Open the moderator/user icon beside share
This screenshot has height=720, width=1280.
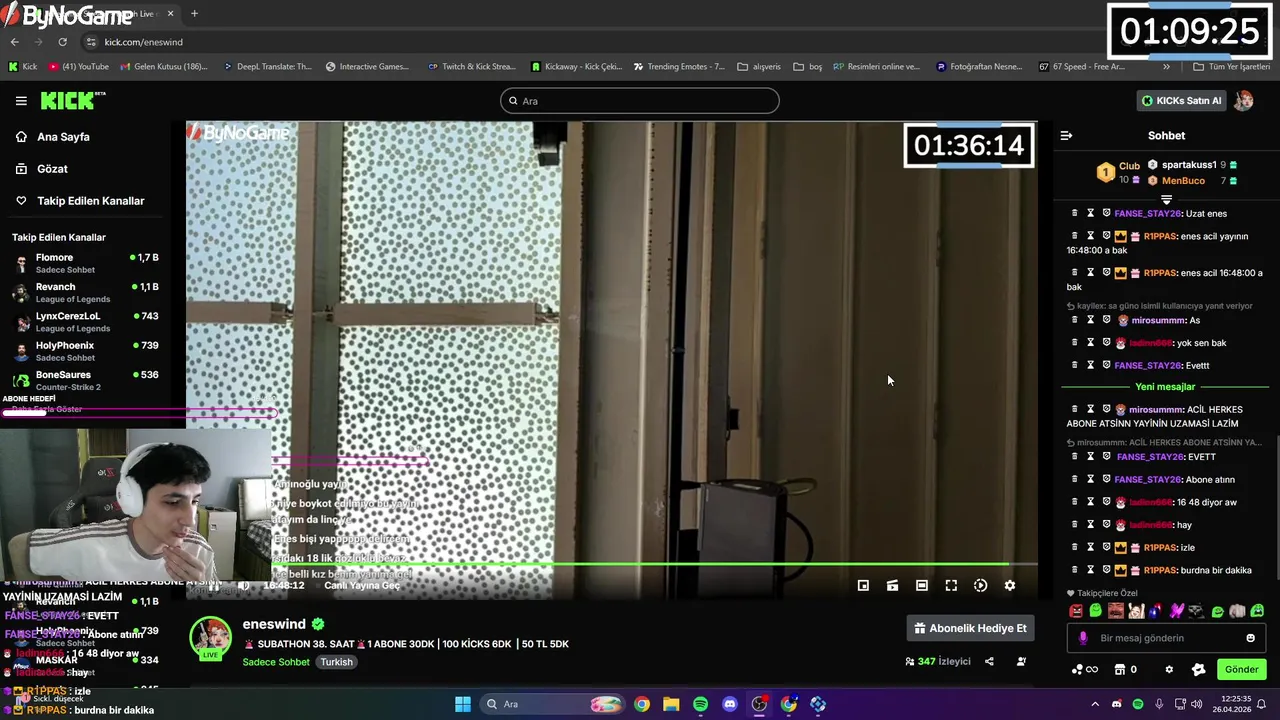[x=1021, y=661]
